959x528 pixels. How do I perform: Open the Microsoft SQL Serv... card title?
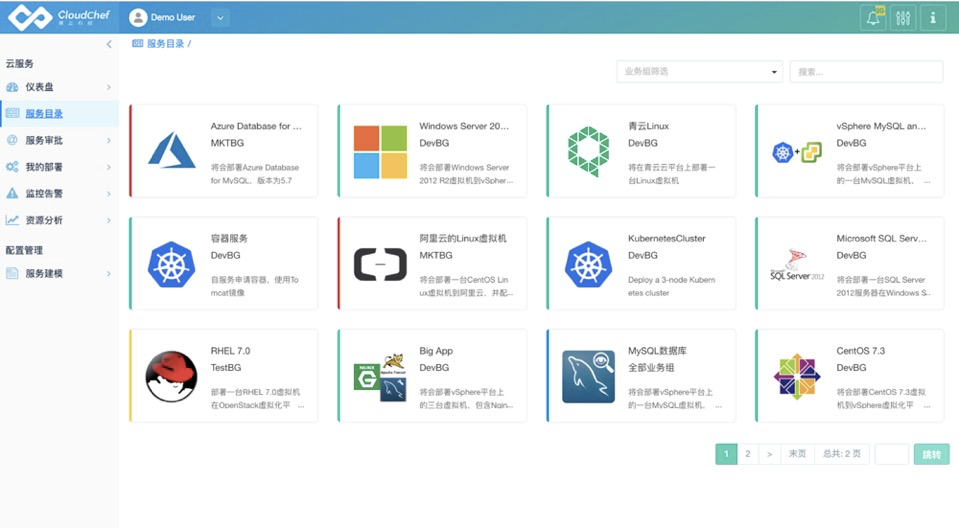tap(881, 238)
